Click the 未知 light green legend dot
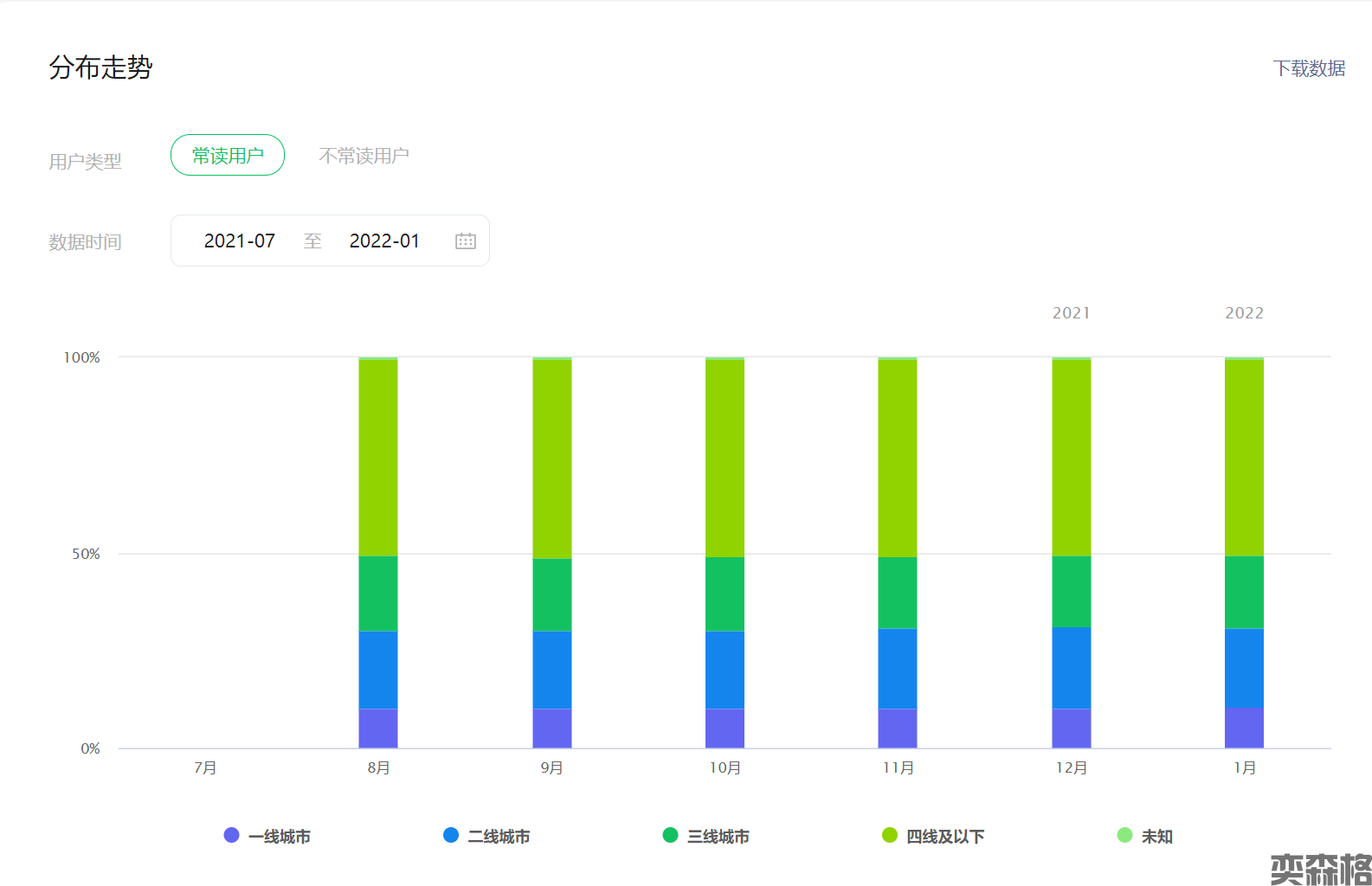The height and width of the screenshot is (886, 1372). click(1124, 835)
